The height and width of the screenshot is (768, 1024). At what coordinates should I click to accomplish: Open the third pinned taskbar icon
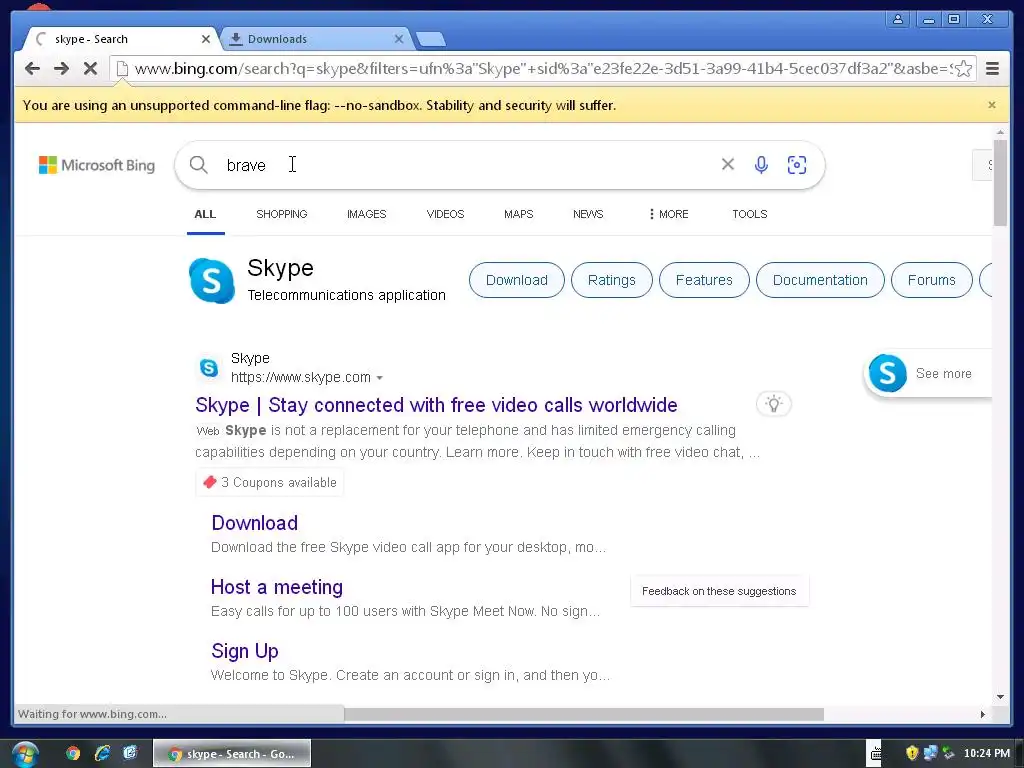131,754
